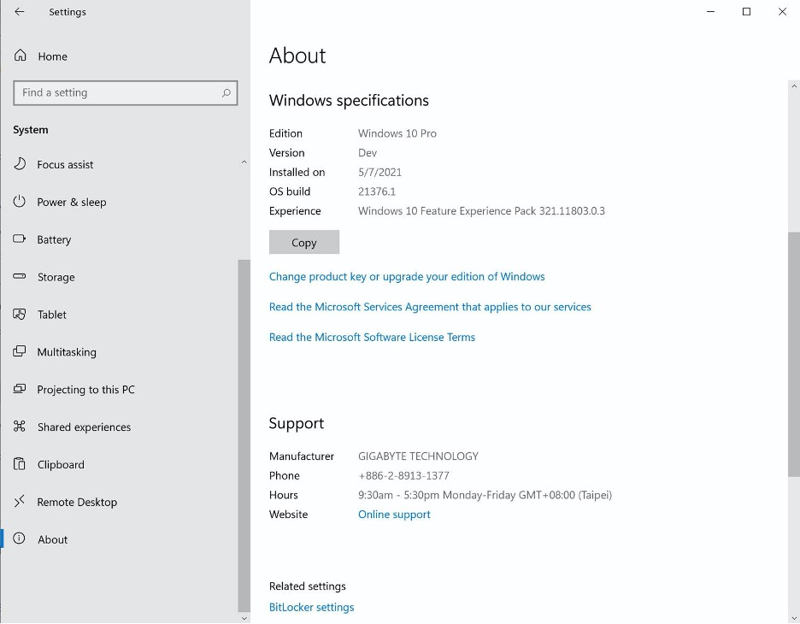Select the Focus assist moon icon
The height and width of the screenshot is (624, 800).
tap(19, 164)
